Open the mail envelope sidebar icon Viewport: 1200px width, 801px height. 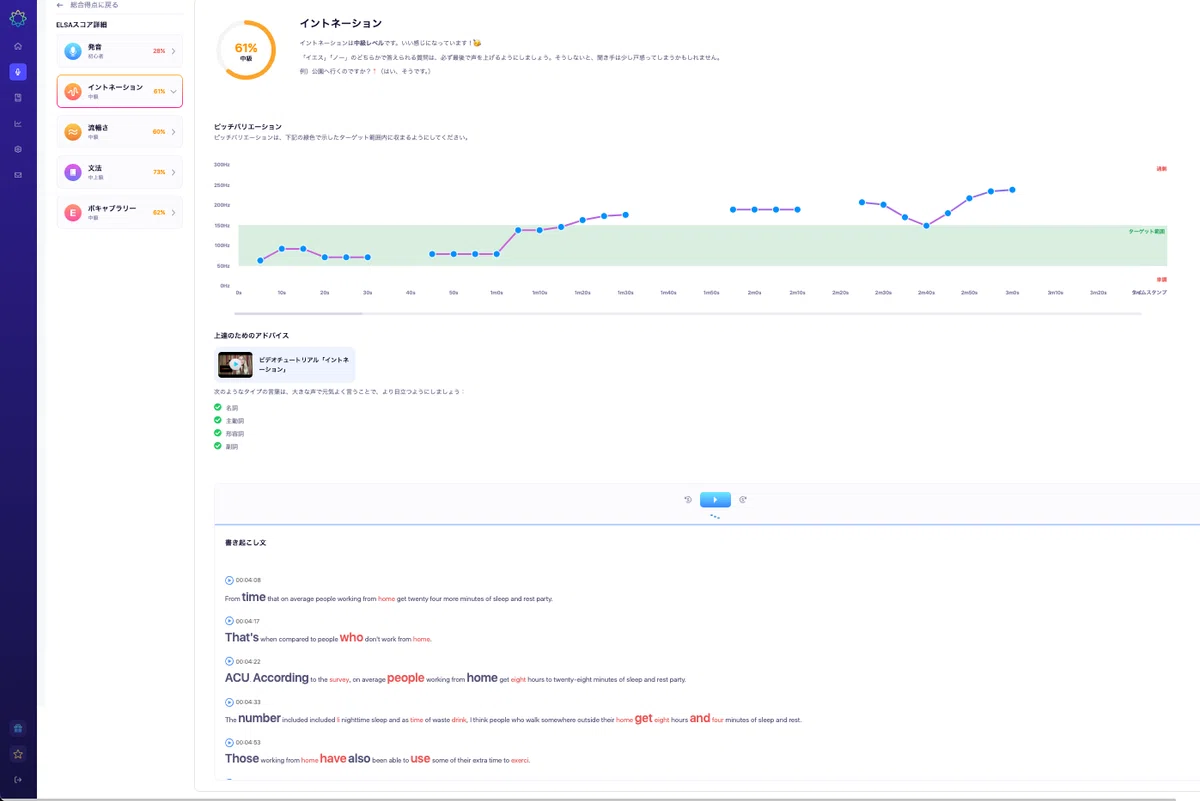click(x=18, y=175)
